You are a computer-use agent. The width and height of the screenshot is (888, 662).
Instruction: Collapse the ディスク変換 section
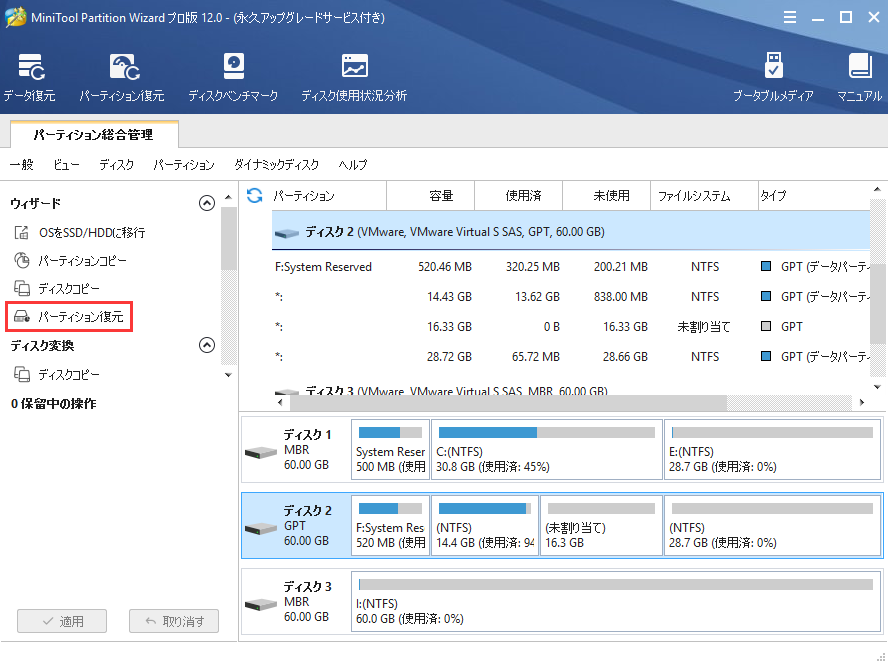pyautogui.click(x=207, y=345)
